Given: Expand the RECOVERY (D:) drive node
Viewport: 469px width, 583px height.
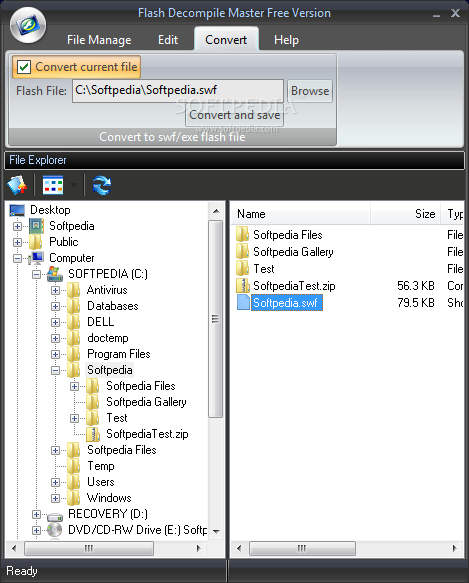Looking at the screenshot, I should 36,514.
